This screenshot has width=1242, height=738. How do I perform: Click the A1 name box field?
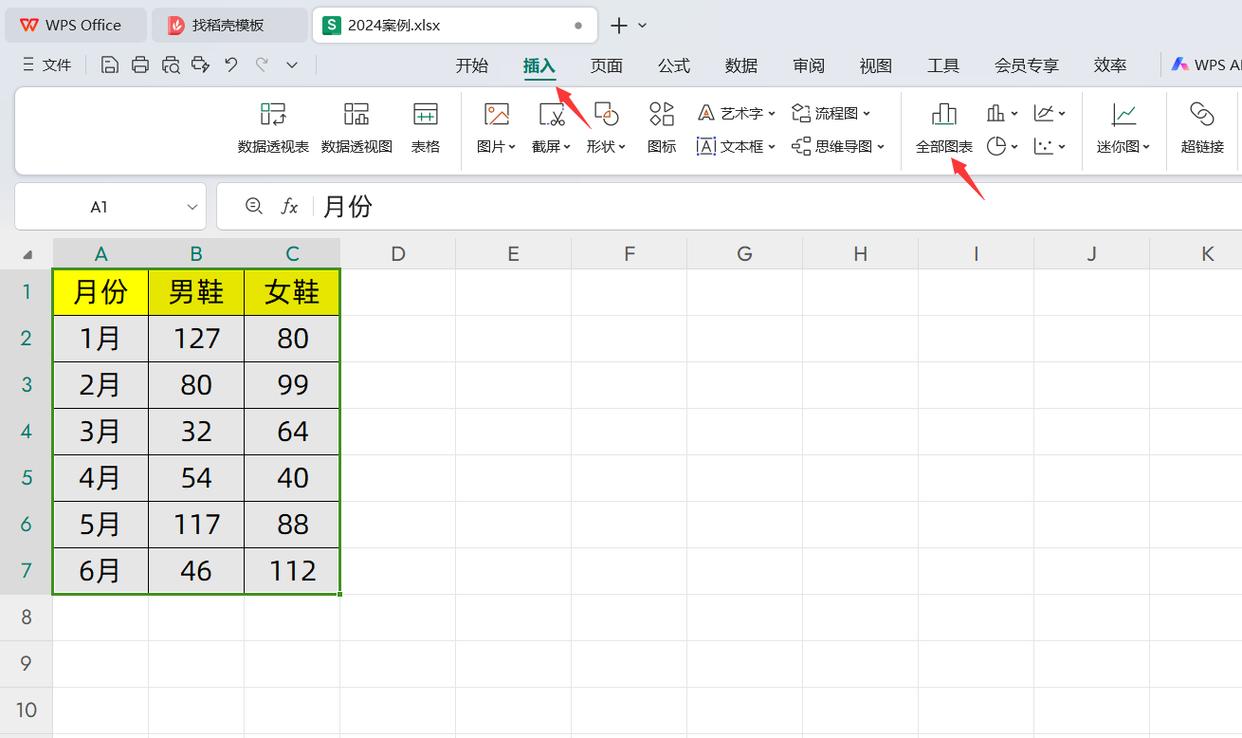pos(99,207)
